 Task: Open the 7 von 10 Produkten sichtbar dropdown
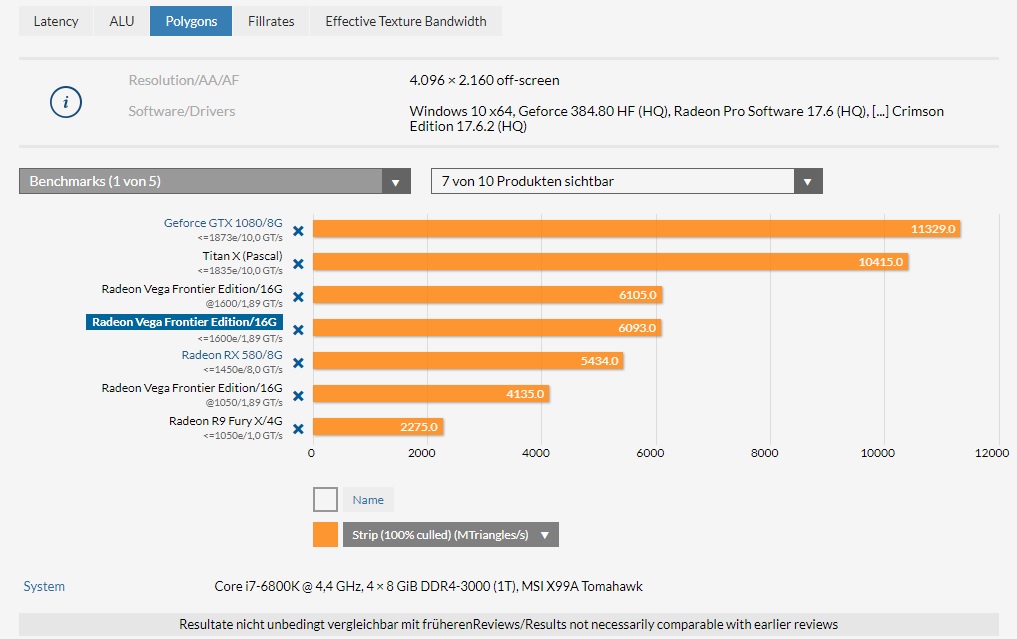(x=627, y=181)
